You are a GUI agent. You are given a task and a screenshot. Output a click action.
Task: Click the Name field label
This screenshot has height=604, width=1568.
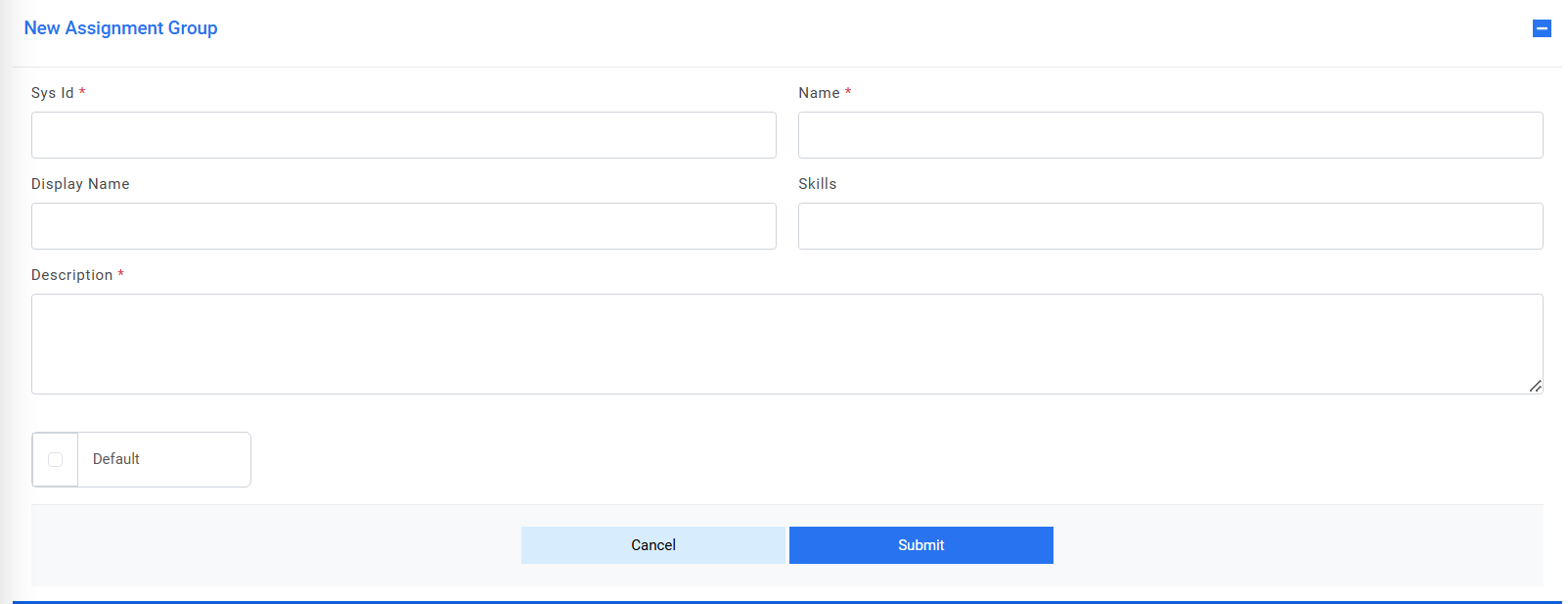click(819, 92)
